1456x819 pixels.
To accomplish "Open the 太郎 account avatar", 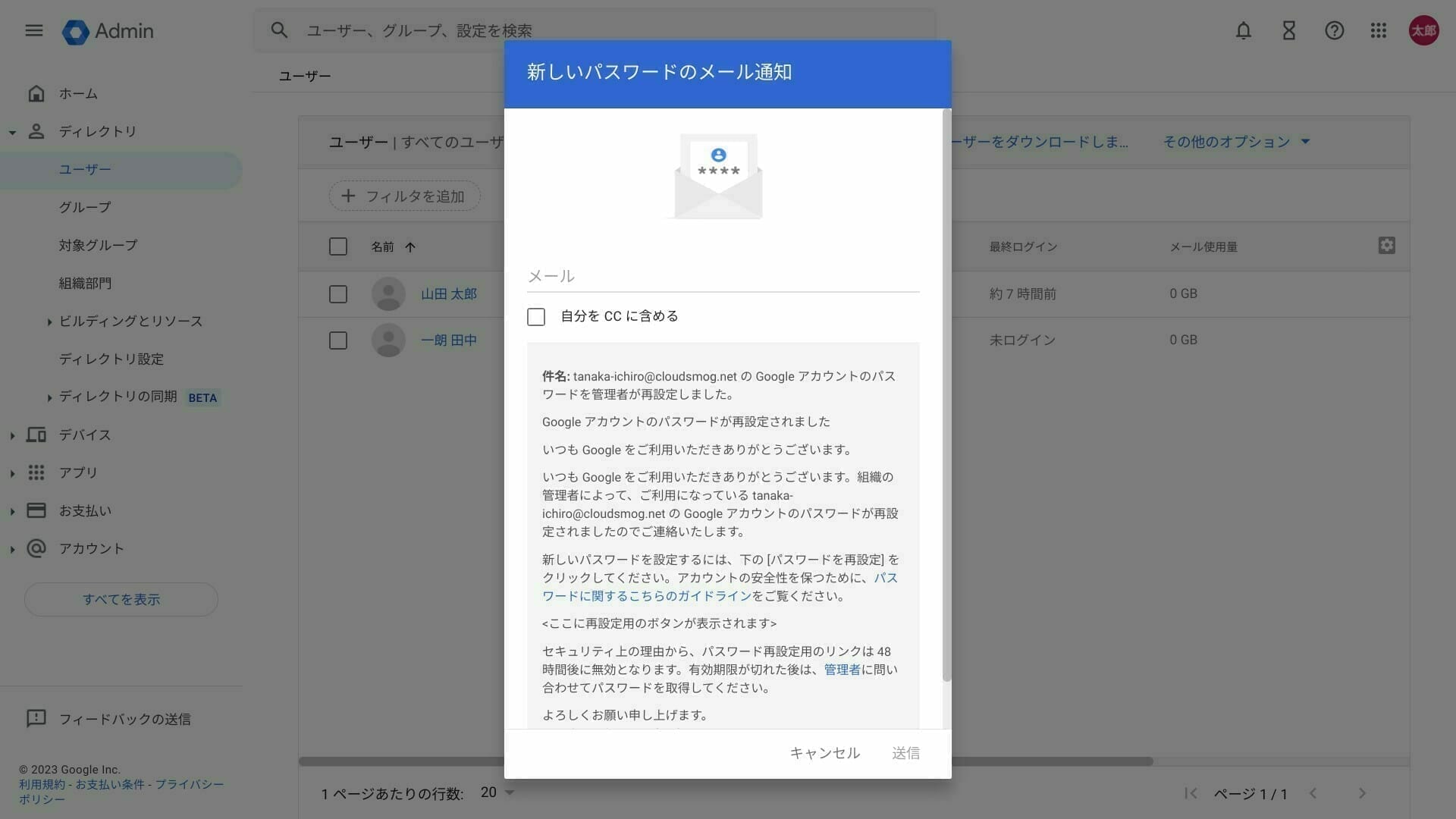I will [1424, 30].
